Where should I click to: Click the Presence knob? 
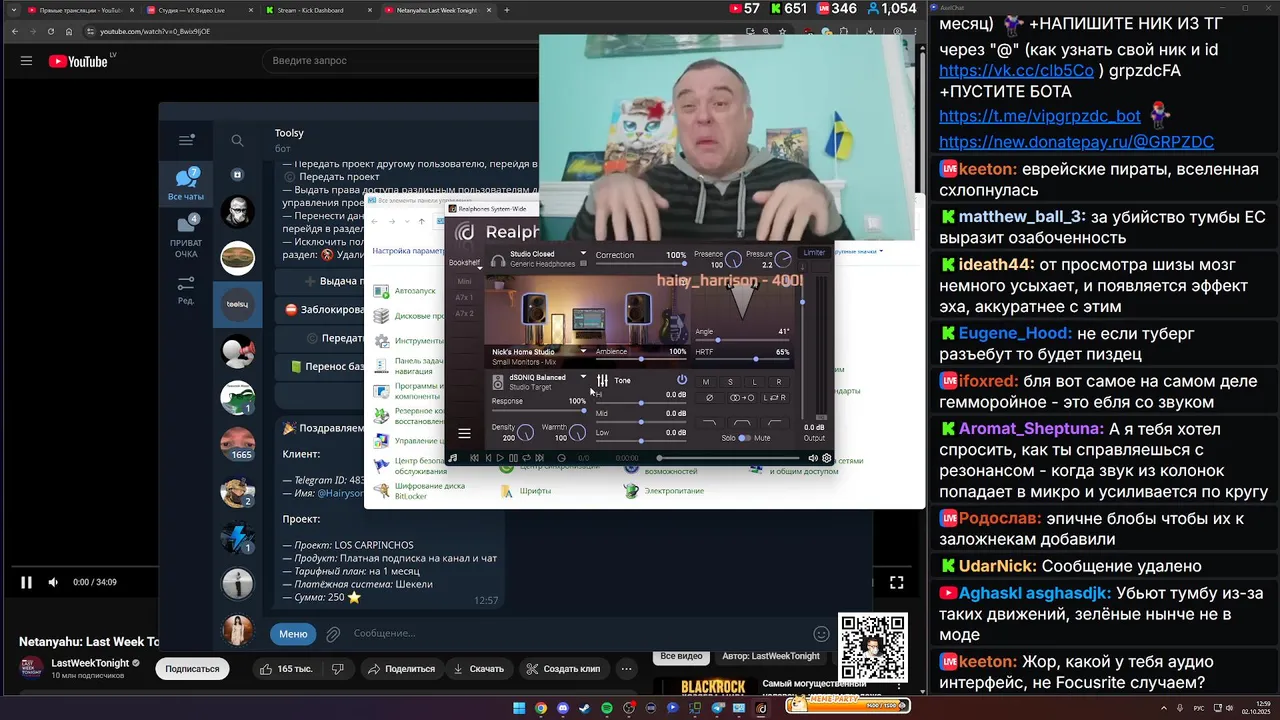[733, 260]
